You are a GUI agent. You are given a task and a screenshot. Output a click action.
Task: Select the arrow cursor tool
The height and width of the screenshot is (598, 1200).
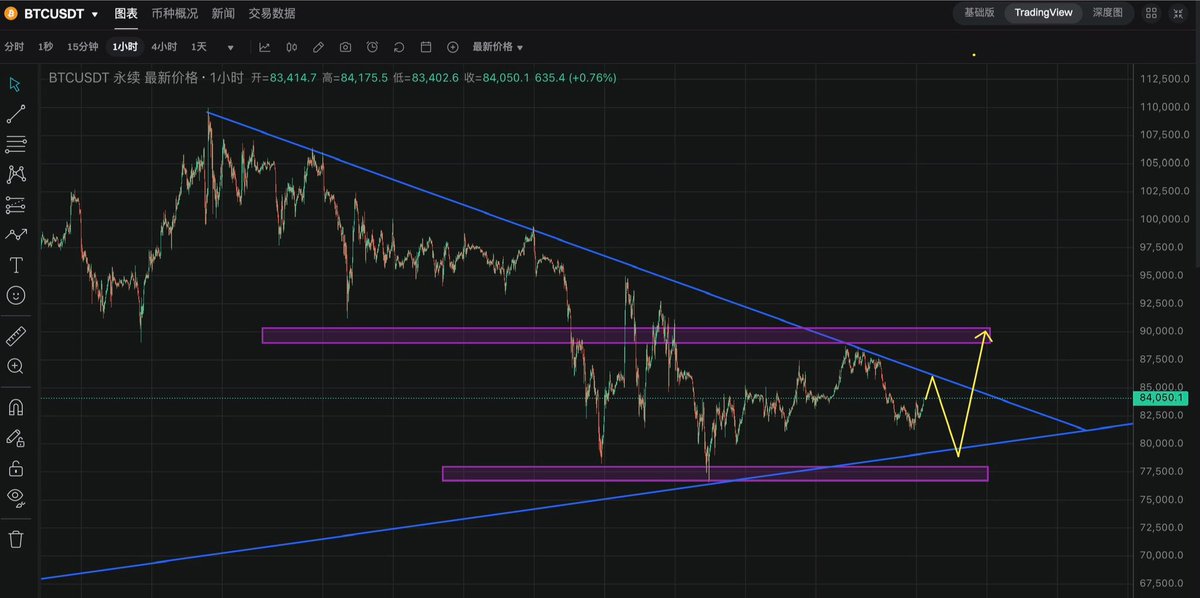15,83
